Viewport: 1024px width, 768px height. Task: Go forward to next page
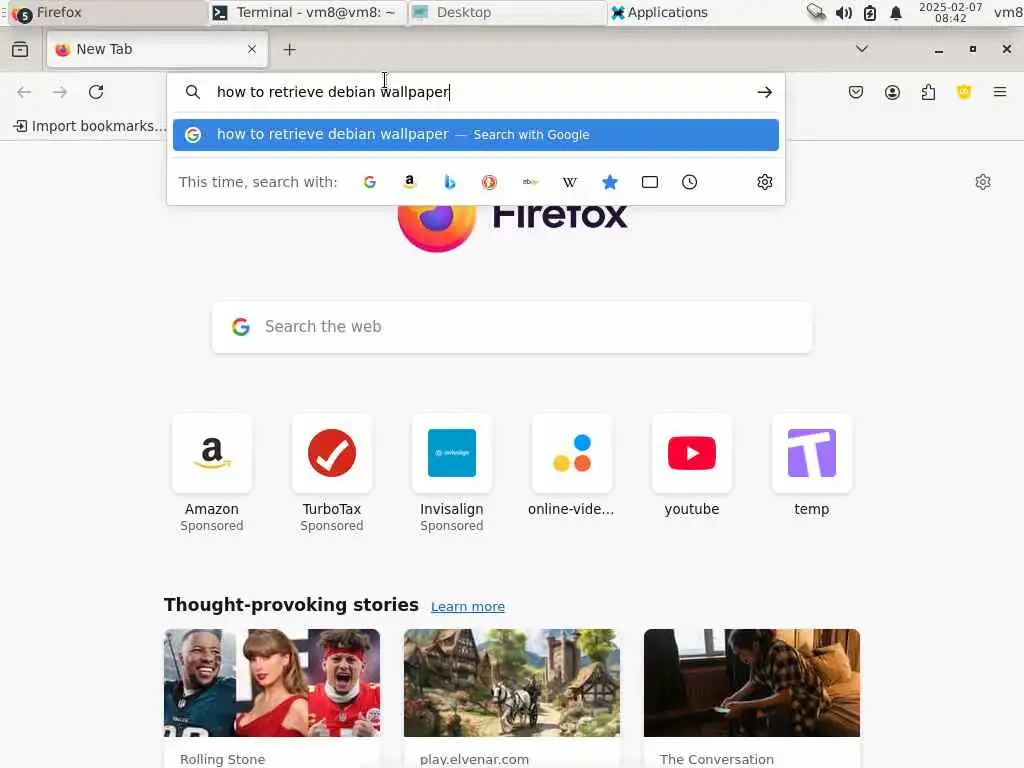point(60,92)
